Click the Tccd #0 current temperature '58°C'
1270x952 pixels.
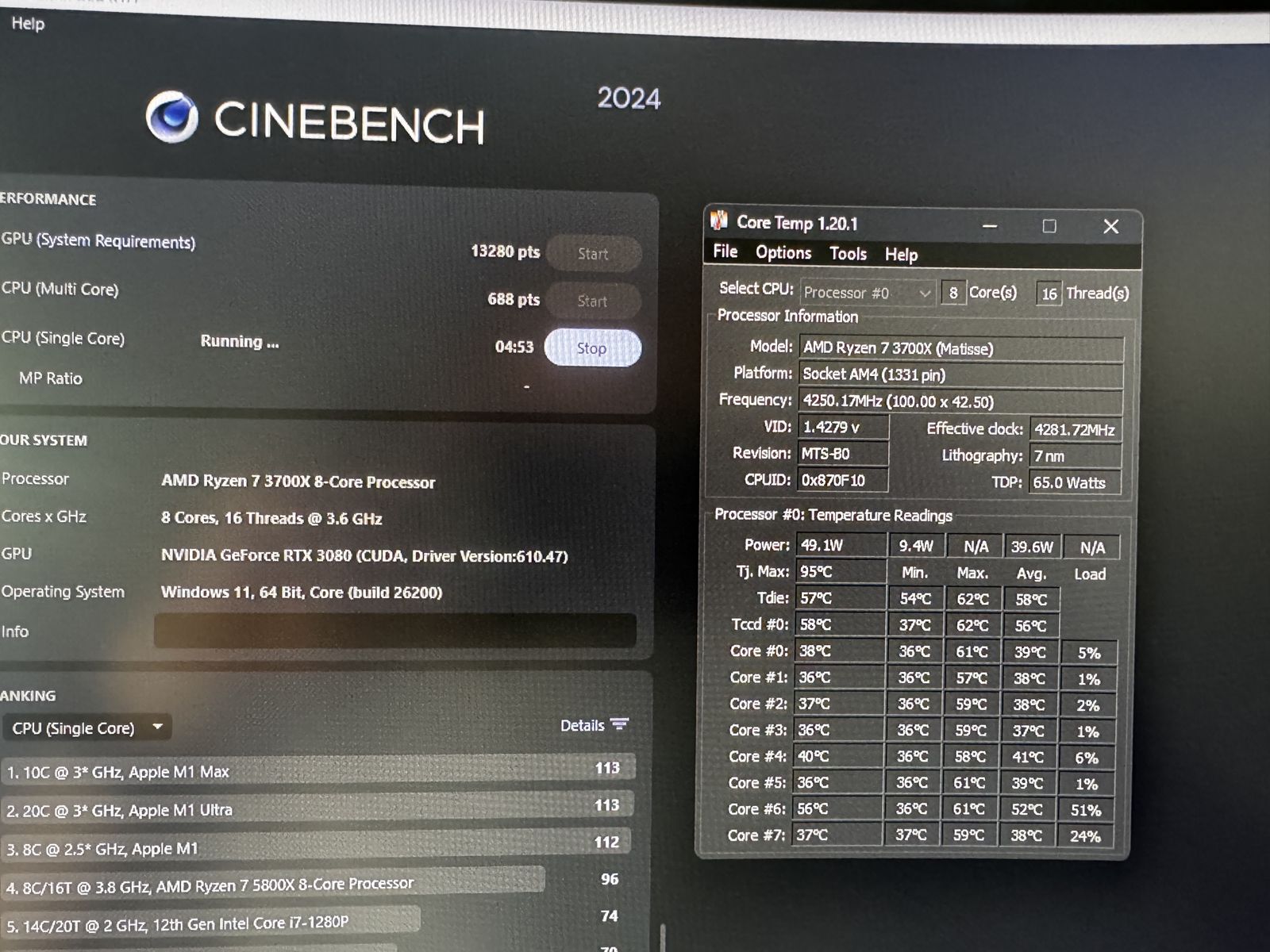841,624
